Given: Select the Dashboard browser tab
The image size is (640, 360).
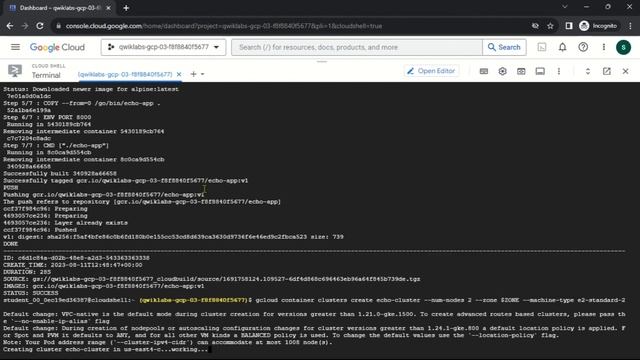Looking at the screenshot, I should coord(60,8).
